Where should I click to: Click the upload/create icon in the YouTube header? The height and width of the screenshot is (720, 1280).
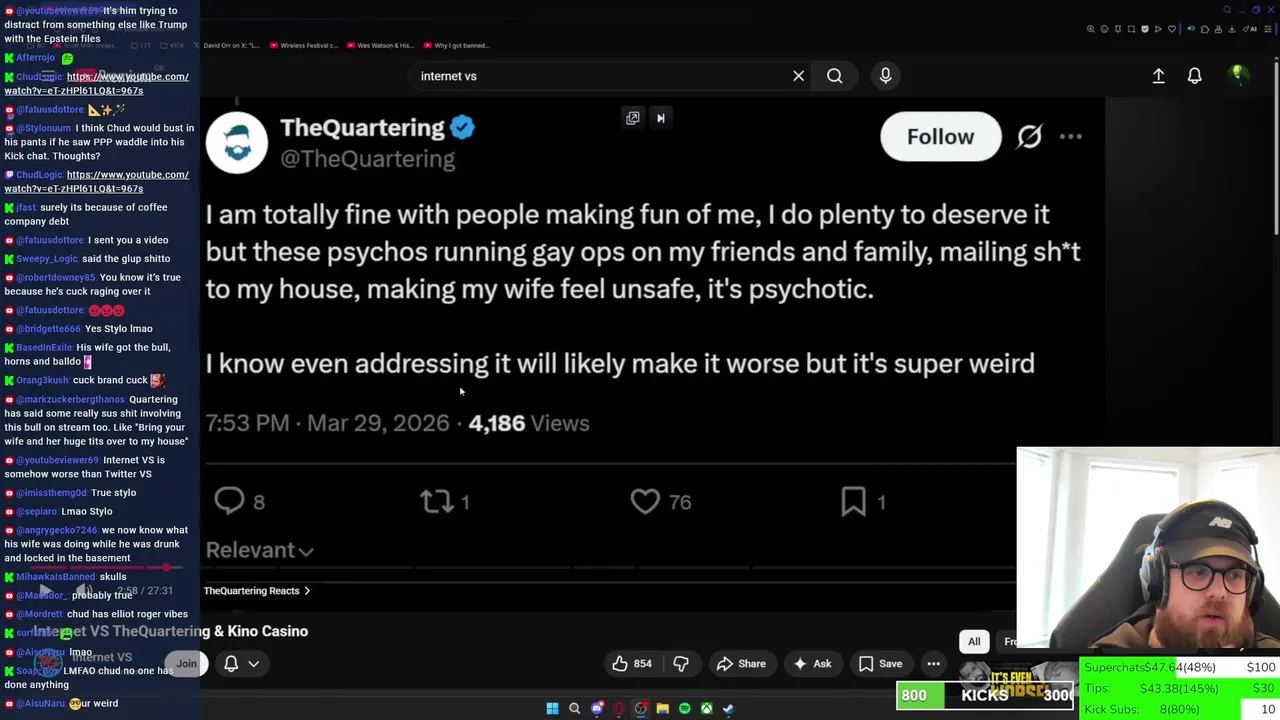click(1158, 76)
